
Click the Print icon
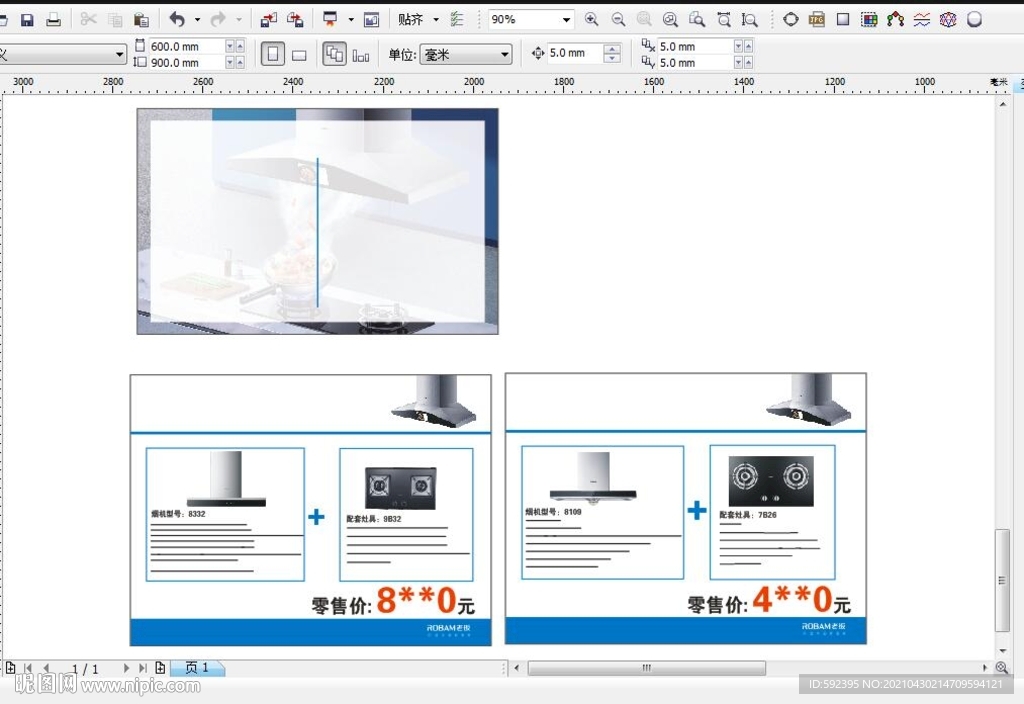(x=54, y=20)
